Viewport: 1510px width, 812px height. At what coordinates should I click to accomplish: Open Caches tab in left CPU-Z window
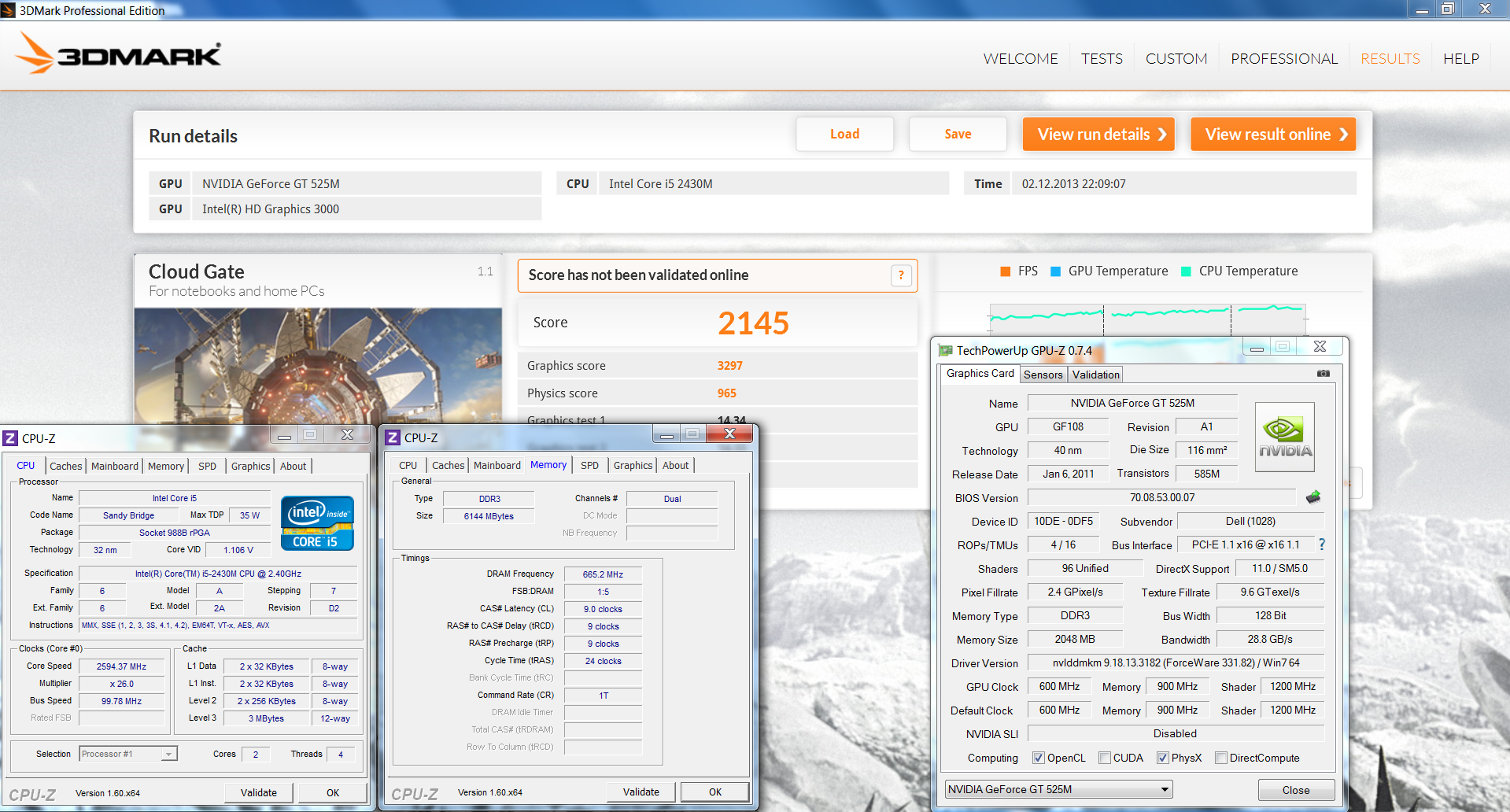pos(66,466)
